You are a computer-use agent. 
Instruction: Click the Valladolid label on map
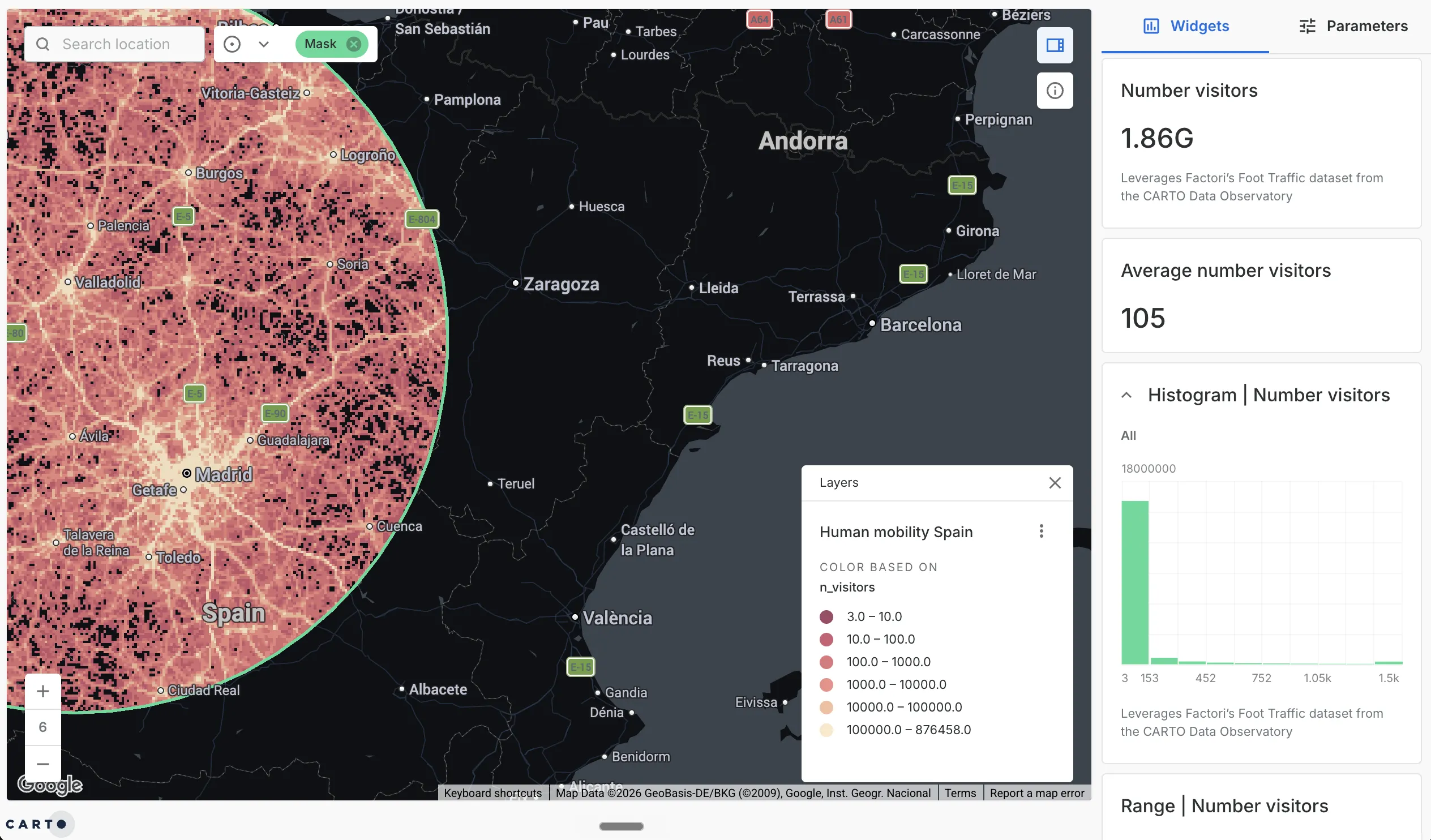coord(108,282)
